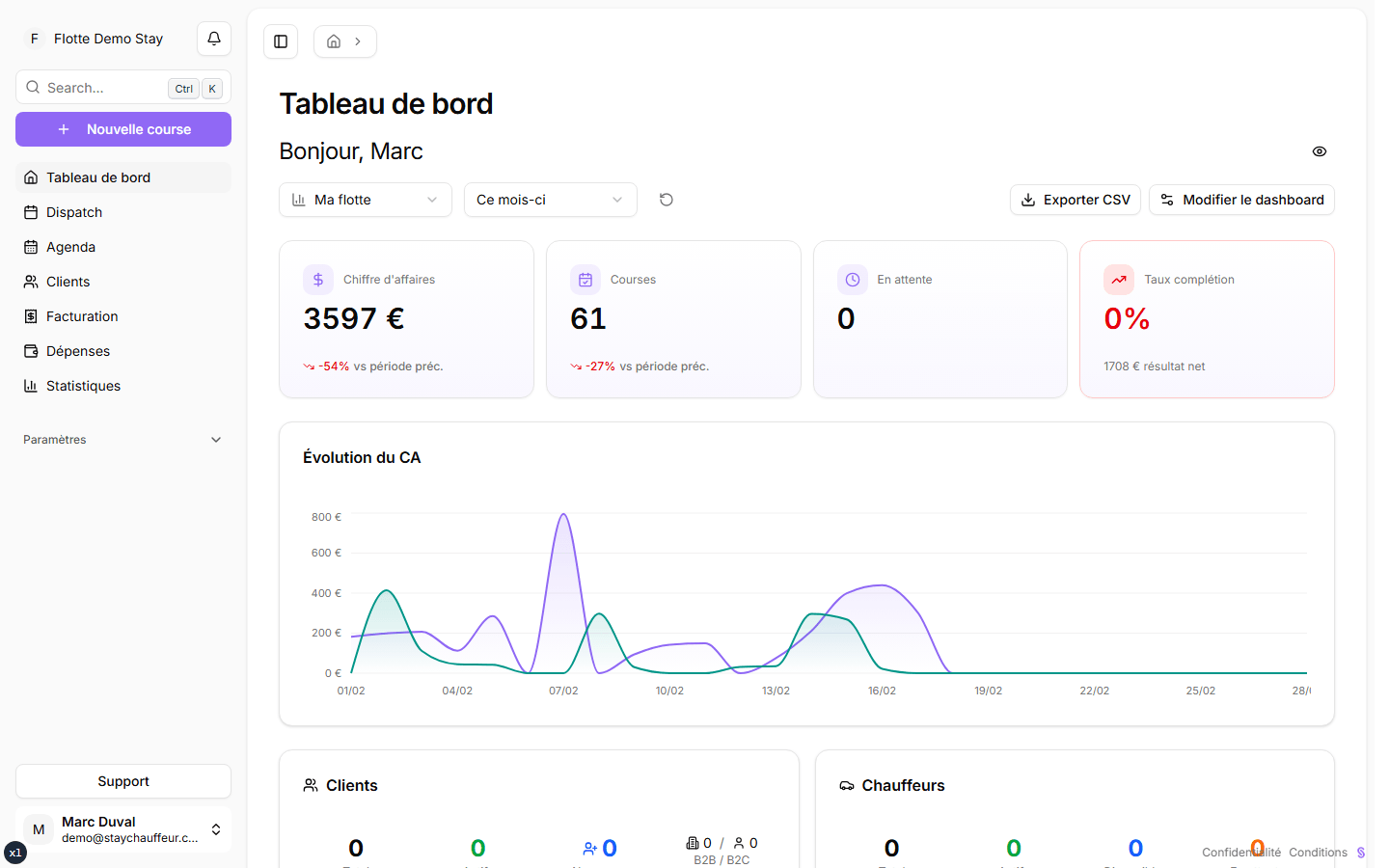Click the Courses calendar icon
Screen dimensions: 1389x868
(x=586, y=280)
